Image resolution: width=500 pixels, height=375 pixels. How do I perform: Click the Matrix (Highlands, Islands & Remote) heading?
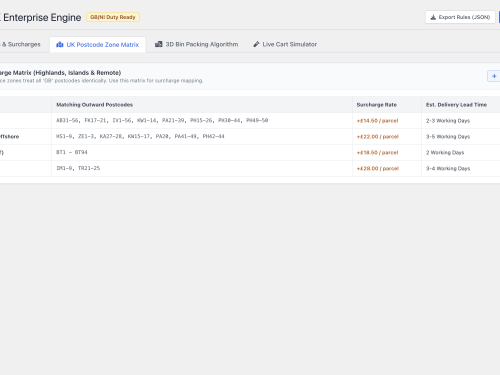coord(60,73)
